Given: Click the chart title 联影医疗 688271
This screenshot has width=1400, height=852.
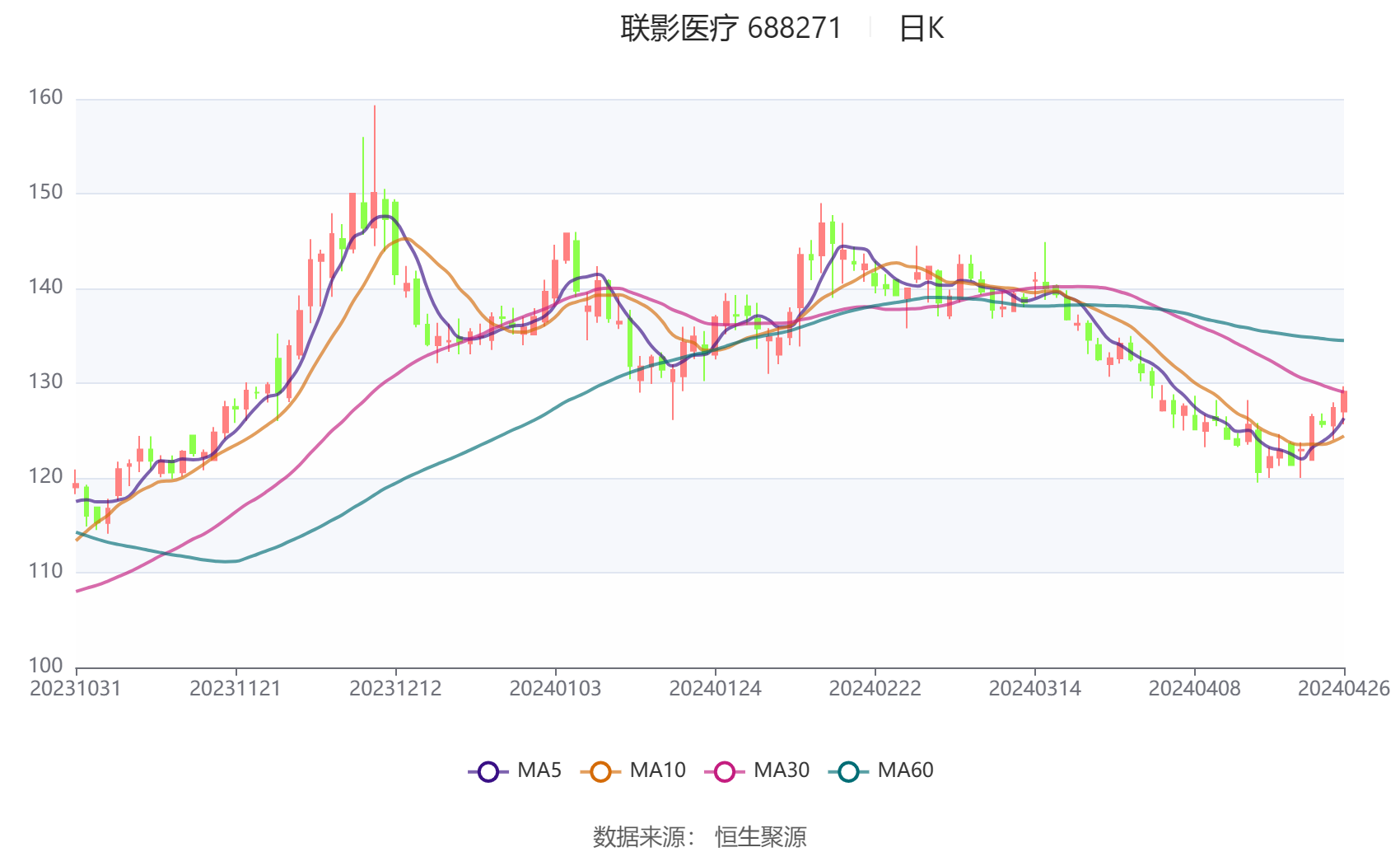Looking at the screenshot, I should click(731, 29).
